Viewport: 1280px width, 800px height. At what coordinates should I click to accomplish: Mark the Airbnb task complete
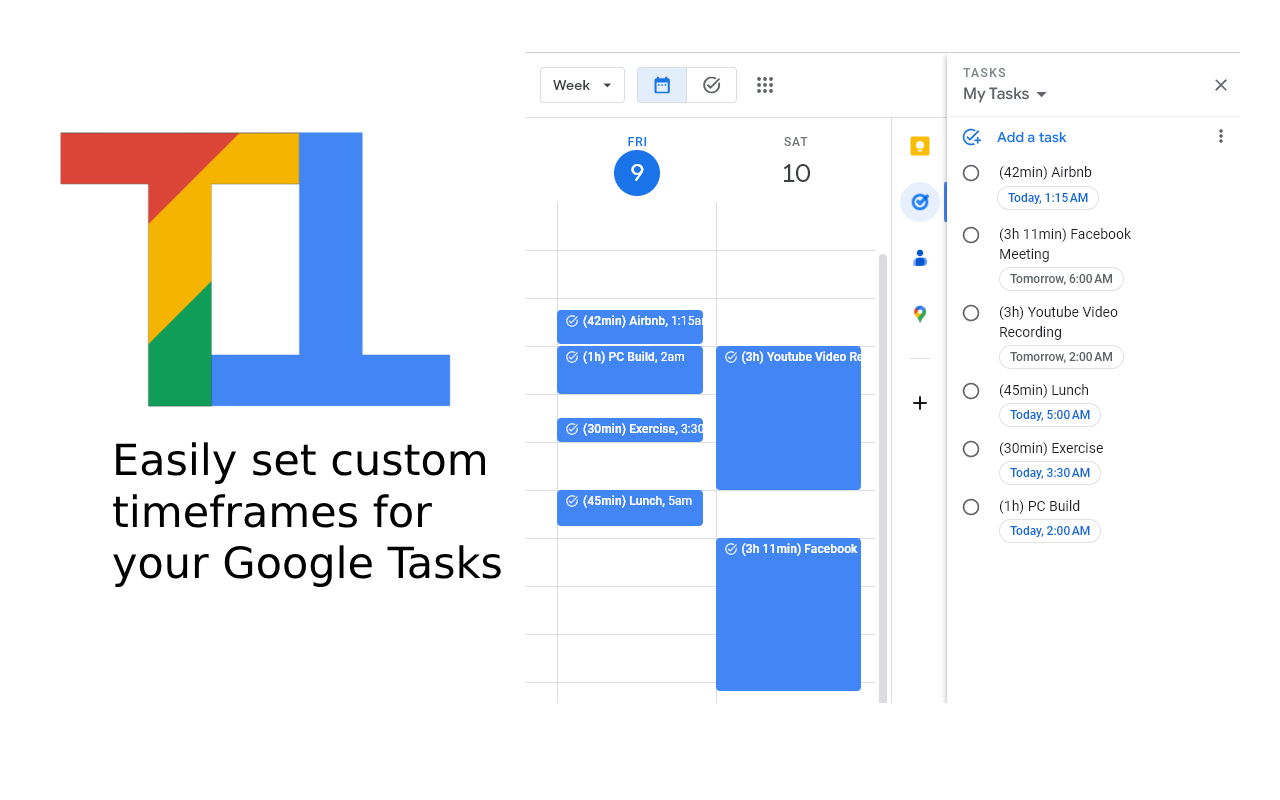point(970,172)
